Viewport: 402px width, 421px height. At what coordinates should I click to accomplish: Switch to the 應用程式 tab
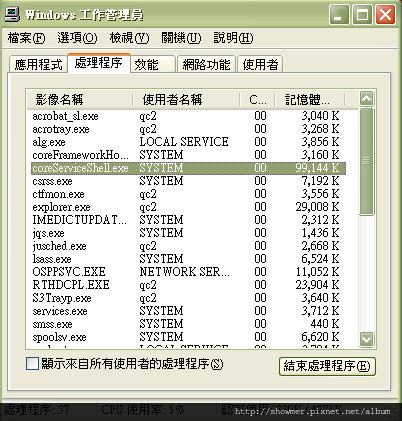38,64
